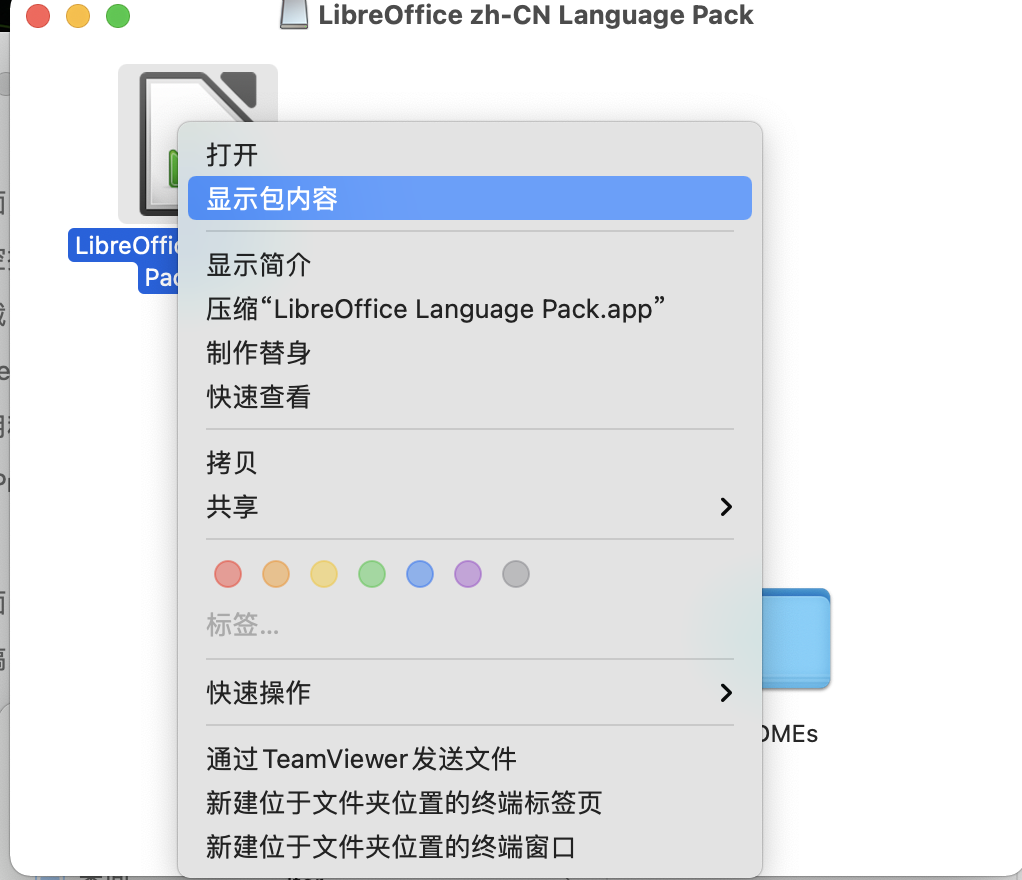Close the Language Pack Finder window
1022x880 pixels.
click(38, 16)
